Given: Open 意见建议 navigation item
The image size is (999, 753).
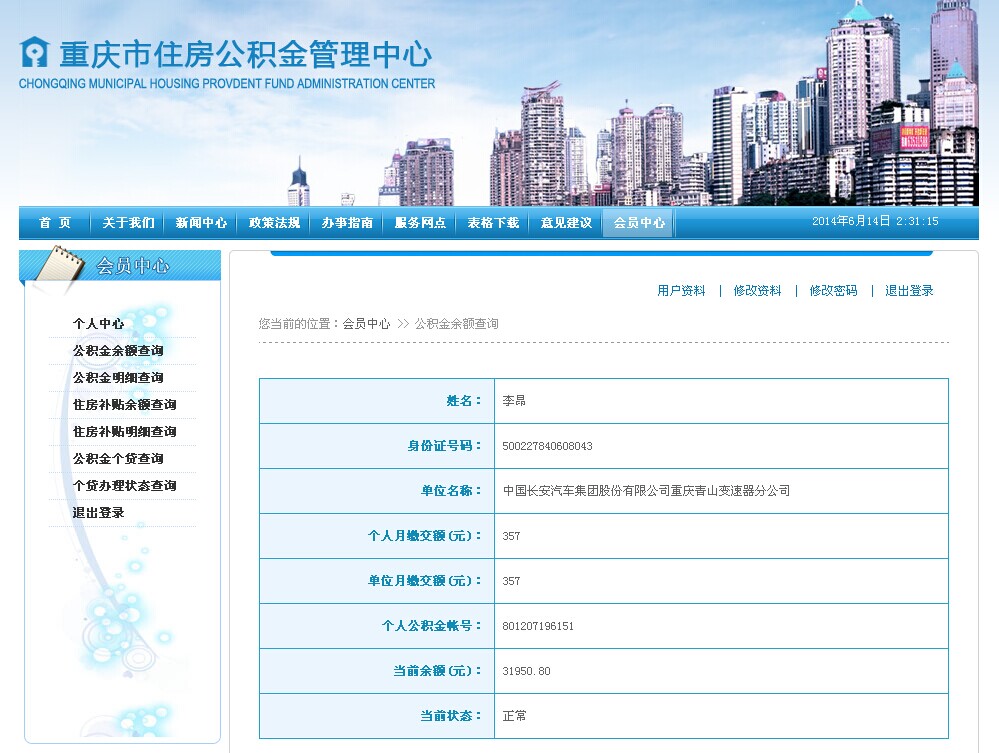Looking at the screenshot, I should click(x=566, y=222).
